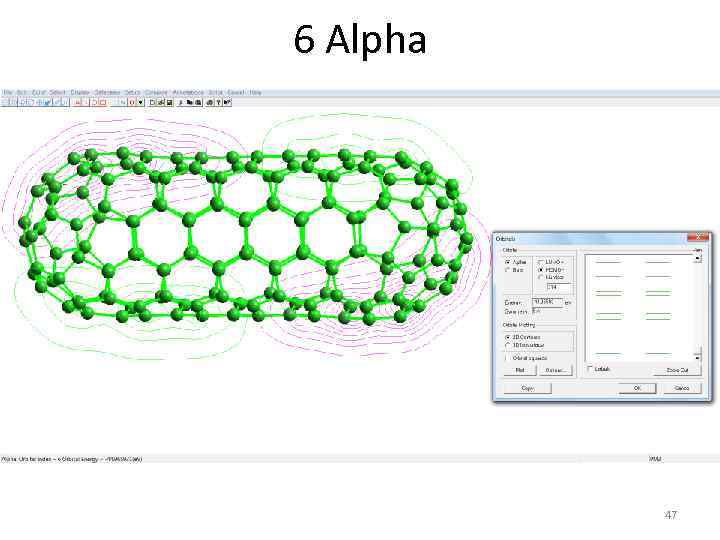Select the LUMO+ radio button
Screen dimensions: 720x540
[540, 262]
